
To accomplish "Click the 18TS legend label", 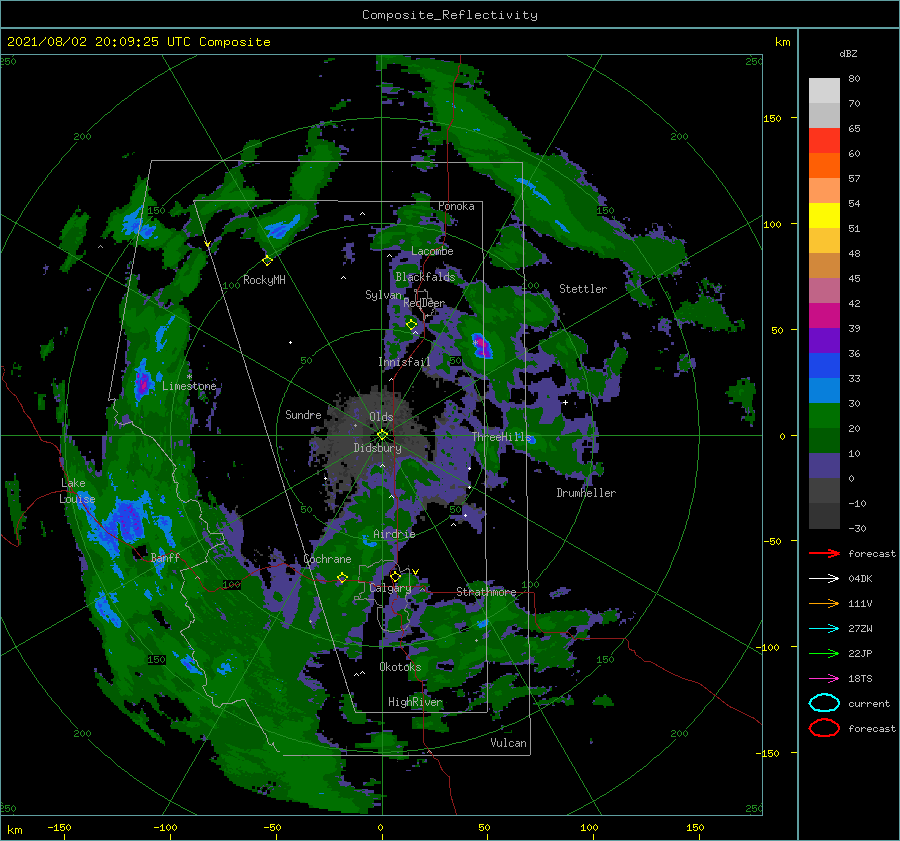I will (860, 679).
